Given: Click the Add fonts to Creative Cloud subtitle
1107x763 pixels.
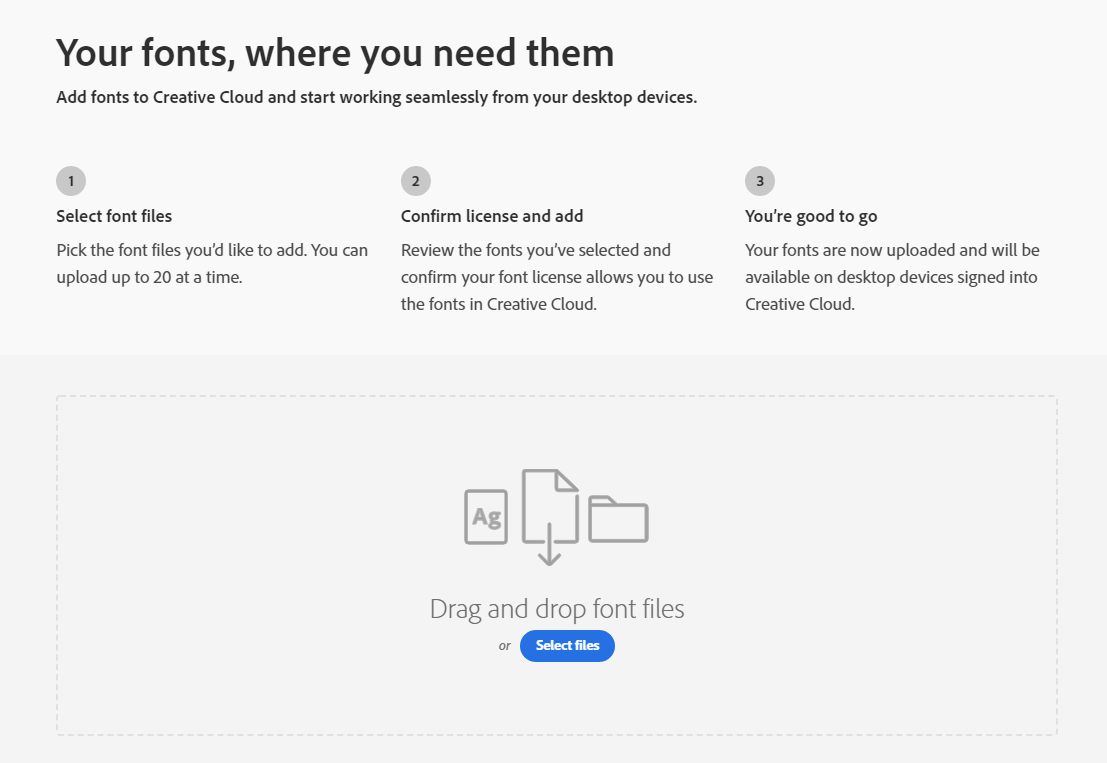Looking at the screenshot, I should (x=377, y=97).
